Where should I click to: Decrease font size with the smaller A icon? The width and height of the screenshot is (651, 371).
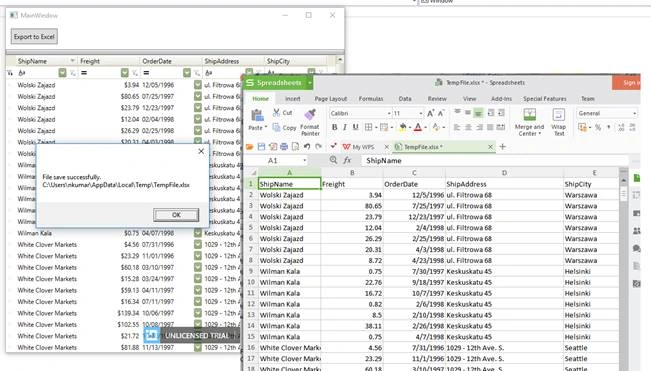tap(441, 113)
